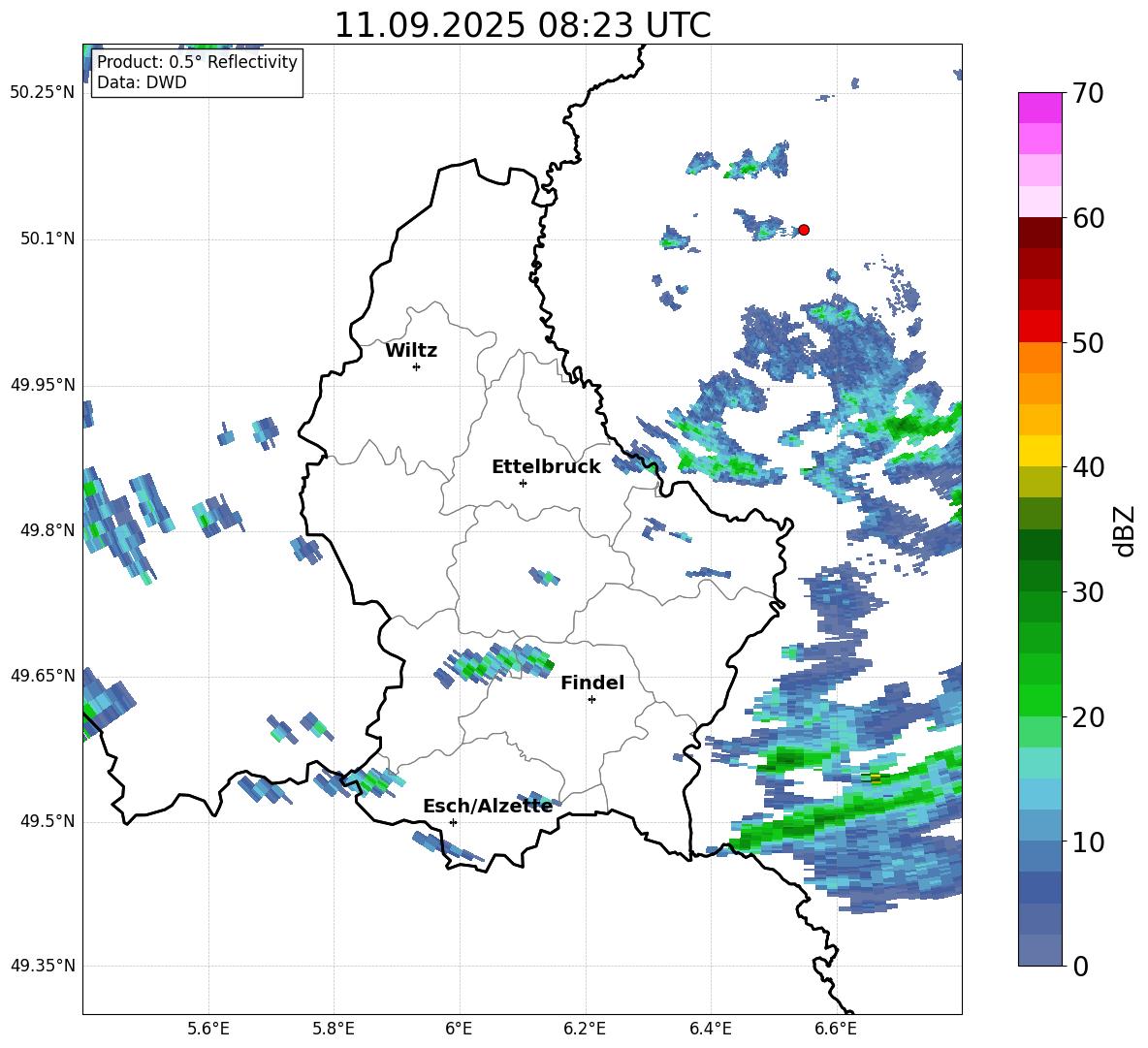The image size is (1148, 1048).
Task: Click the 'Data: DWD' text
Action: (x=142, y=82)
